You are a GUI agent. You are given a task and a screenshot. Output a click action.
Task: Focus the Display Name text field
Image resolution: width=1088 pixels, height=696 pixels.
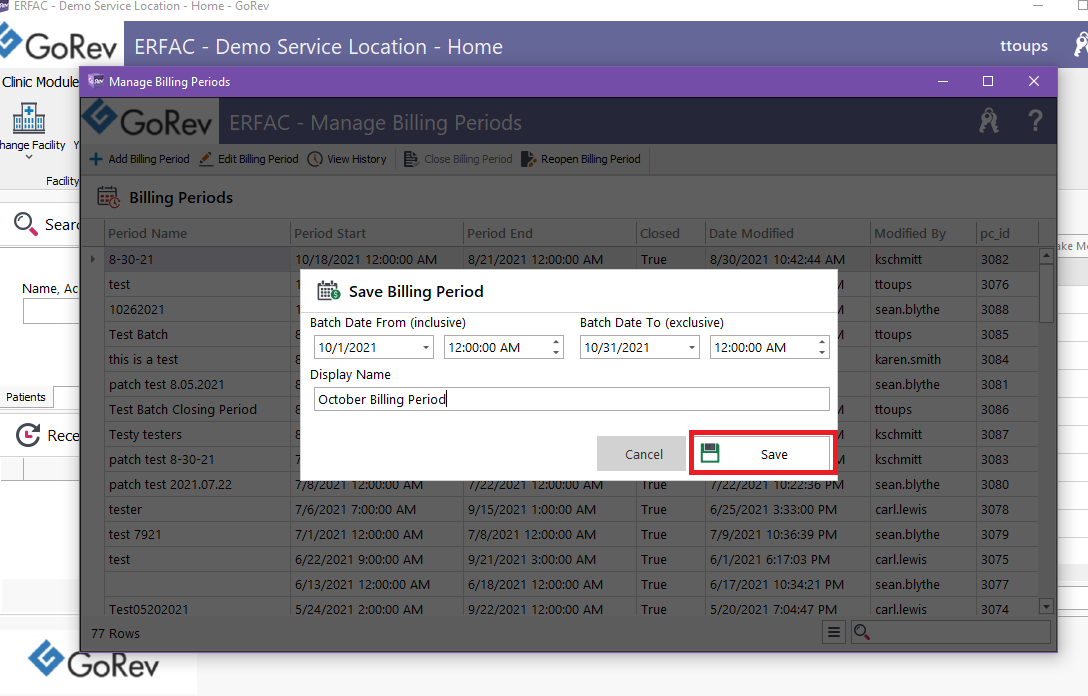(572, 399)
